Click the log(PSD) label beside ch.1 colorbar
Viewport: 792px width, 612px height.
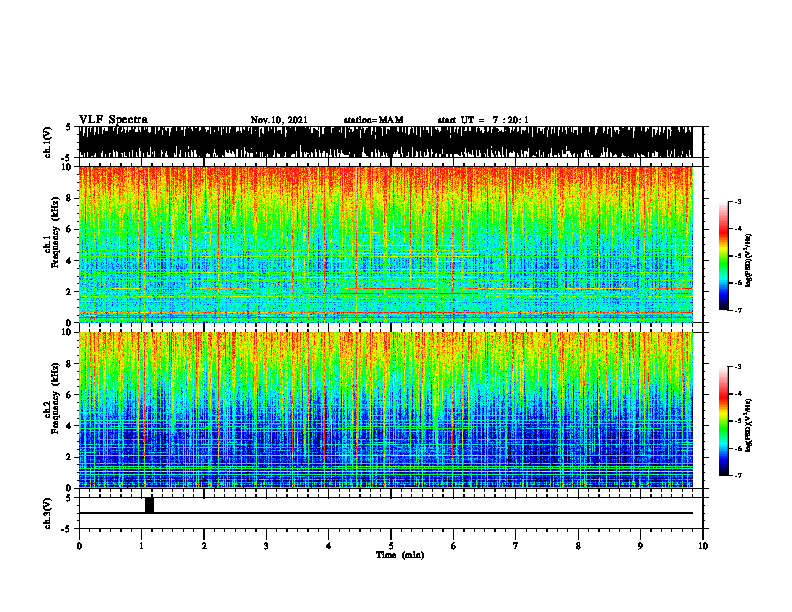(749, 260)
